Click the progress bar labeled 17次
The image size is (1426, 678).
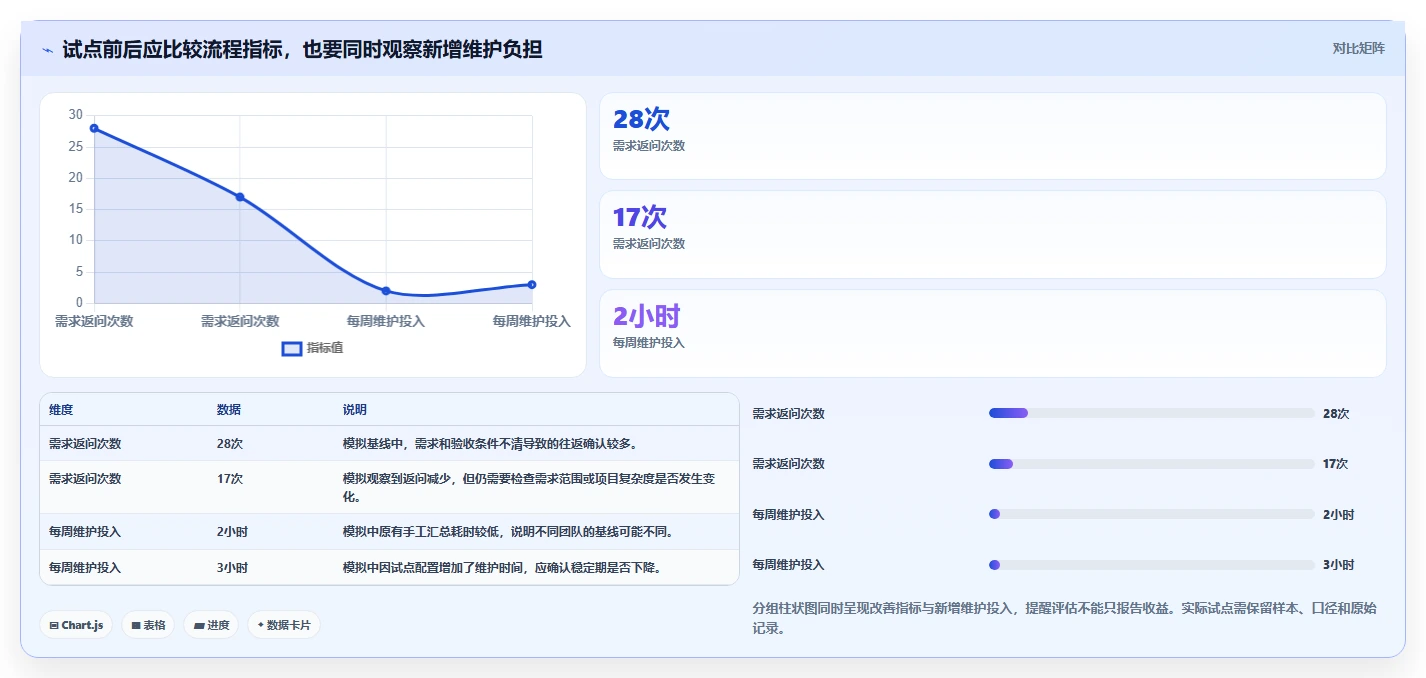click(1151, 464)
